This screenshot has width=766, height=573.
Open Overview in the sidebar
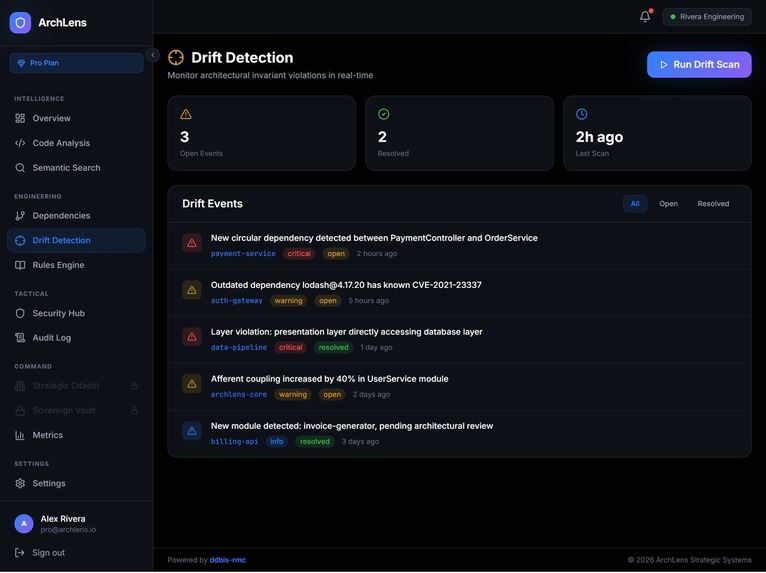click(76, 118)
